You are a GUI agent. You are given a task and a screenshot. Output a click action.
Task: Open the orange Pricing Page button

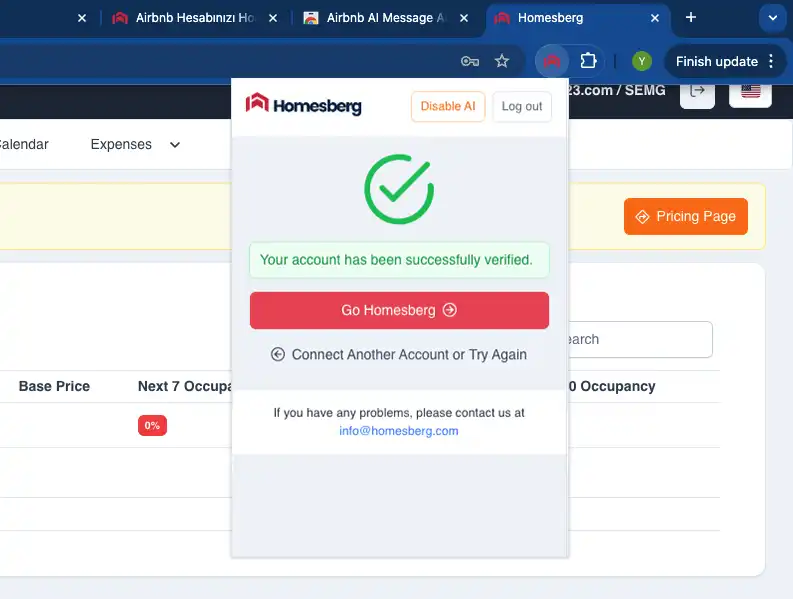pyautogui.click(x=685, y=216)
